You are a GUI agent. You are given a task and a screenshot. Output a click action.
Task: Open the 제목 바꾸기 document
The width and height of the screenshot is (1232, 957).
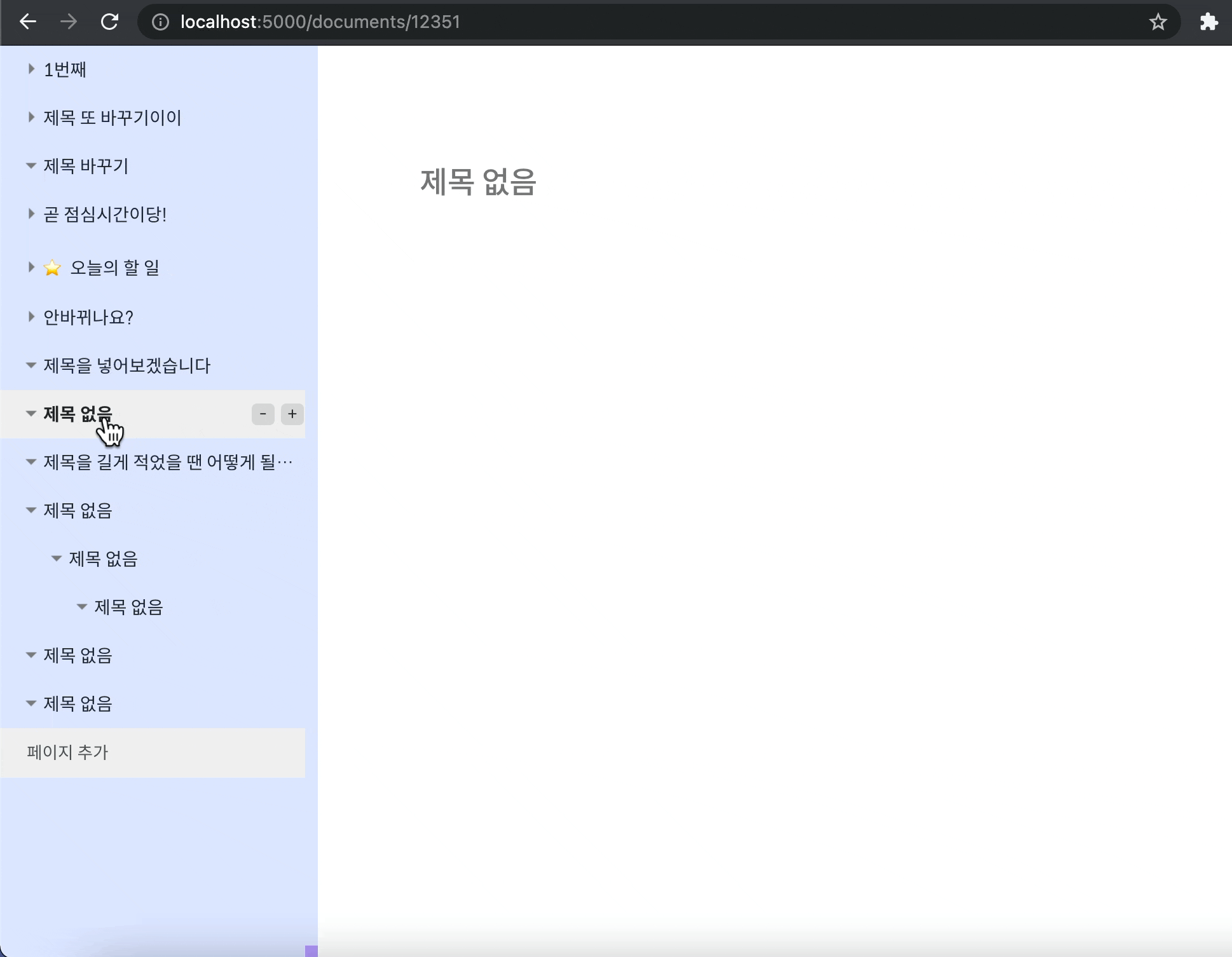86,166
